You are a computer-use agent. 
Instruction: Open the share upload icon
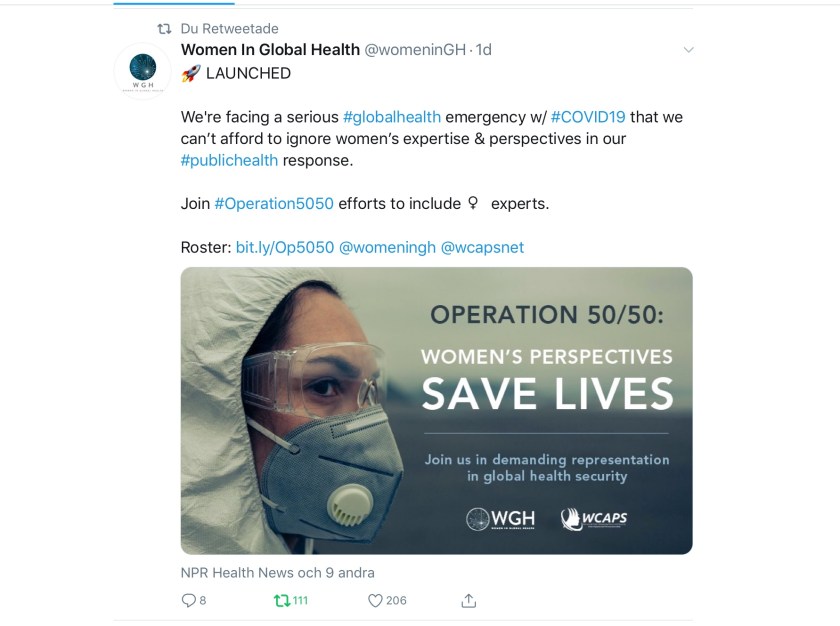pos(468,600)
